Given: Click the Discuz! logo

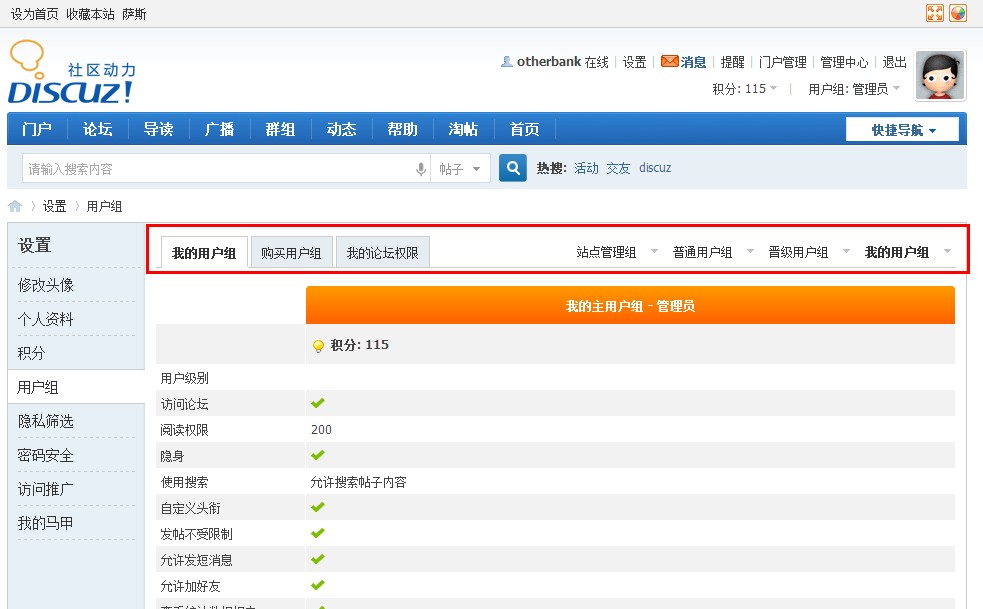Looking at the screenshot, I should click(71, 74).
